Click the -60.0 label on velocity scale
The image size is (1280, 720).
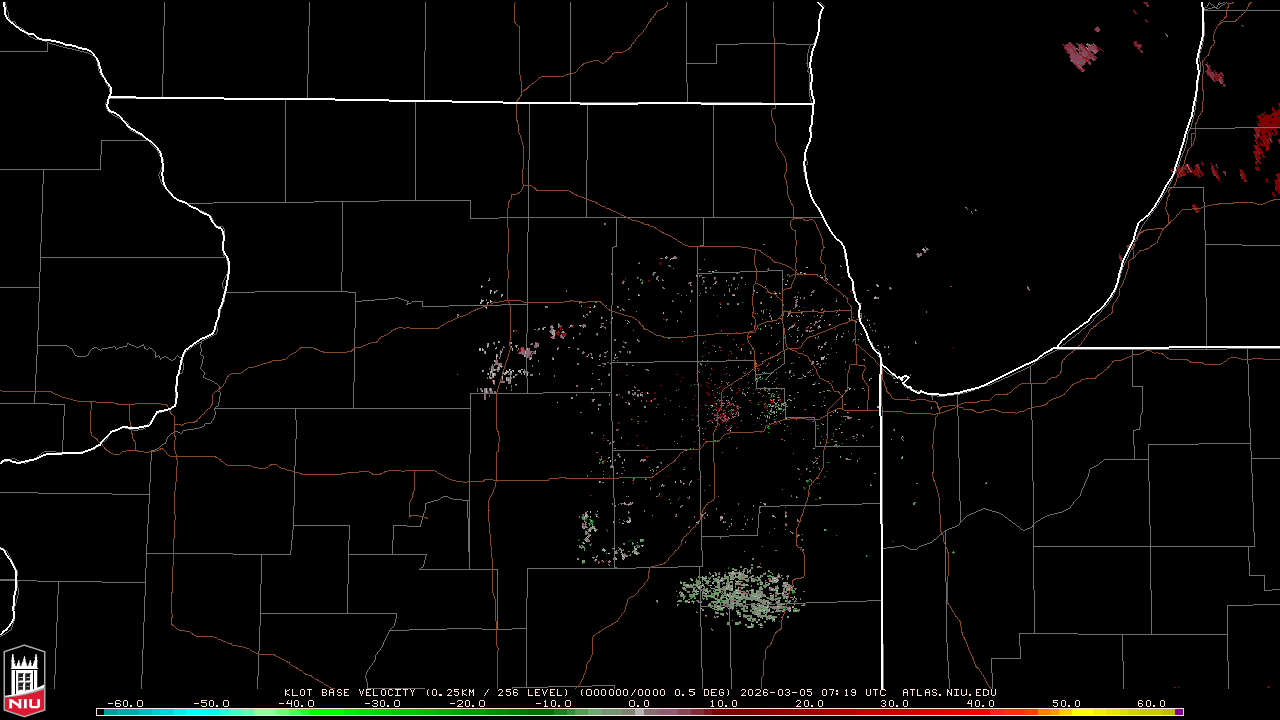[x=125, y=703]
